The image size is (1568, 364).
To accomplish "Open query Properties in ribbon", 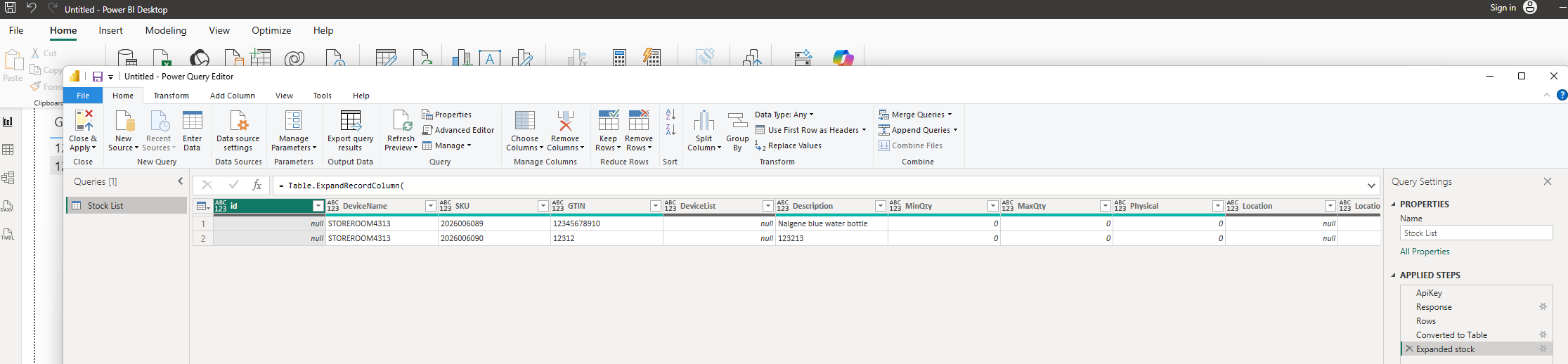I will tap(447, 115).
